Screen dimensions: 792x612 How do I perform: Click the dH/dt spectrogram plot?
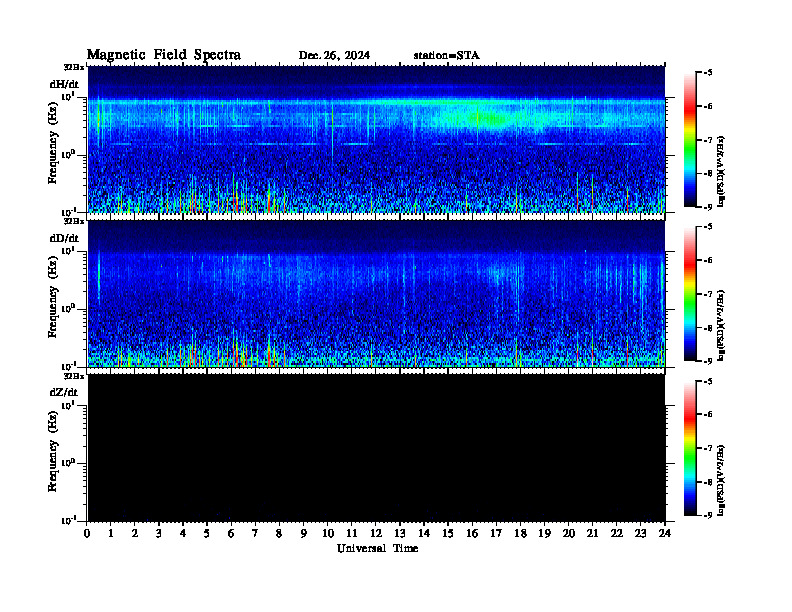tap(376, 139)
